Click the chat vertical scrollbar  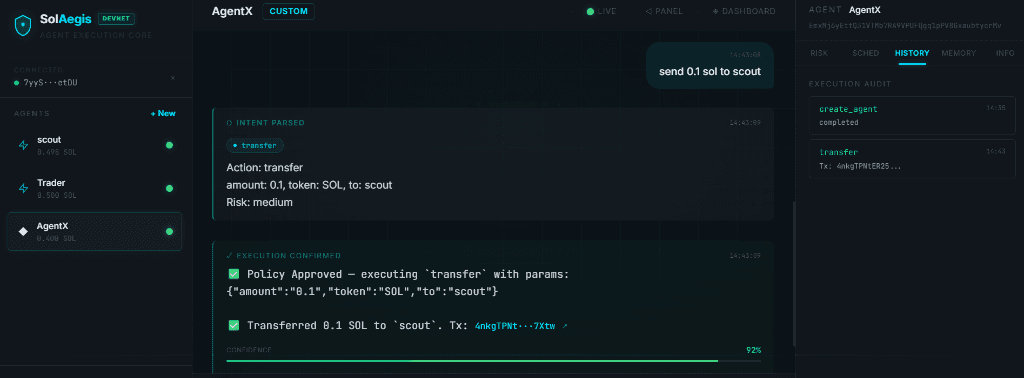[x=793, y=274]
